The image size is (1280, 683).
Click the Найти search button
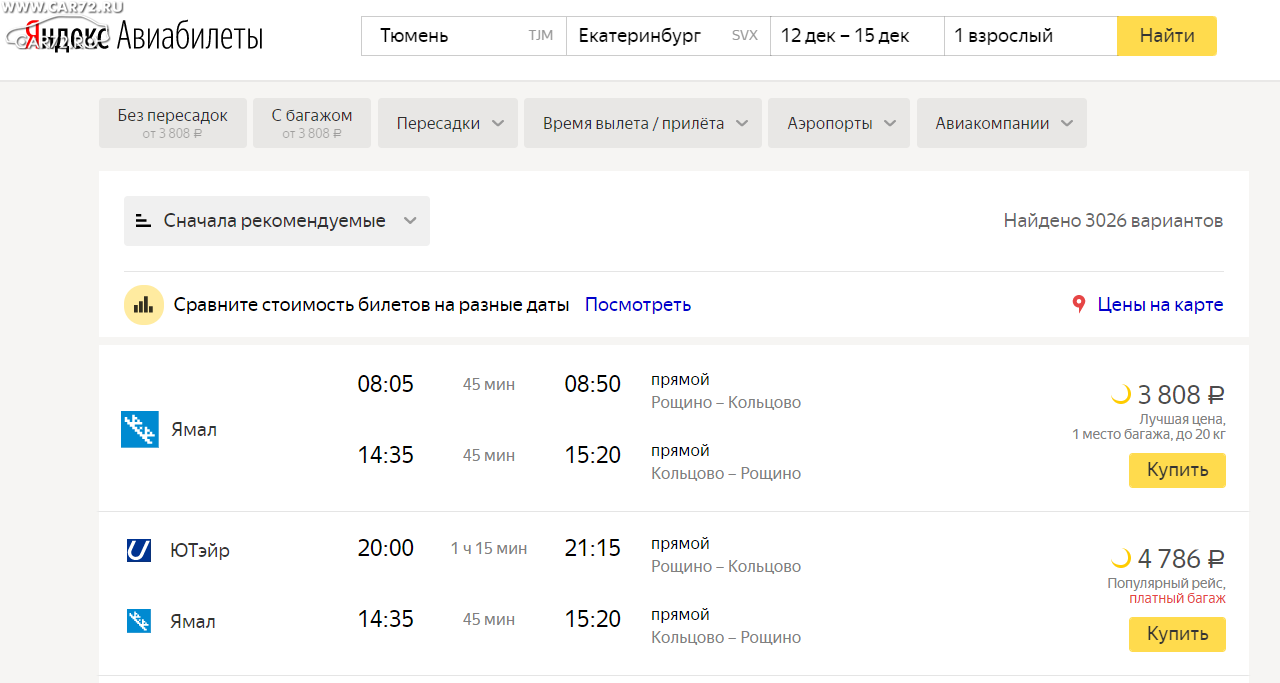tap(1167, 36)
